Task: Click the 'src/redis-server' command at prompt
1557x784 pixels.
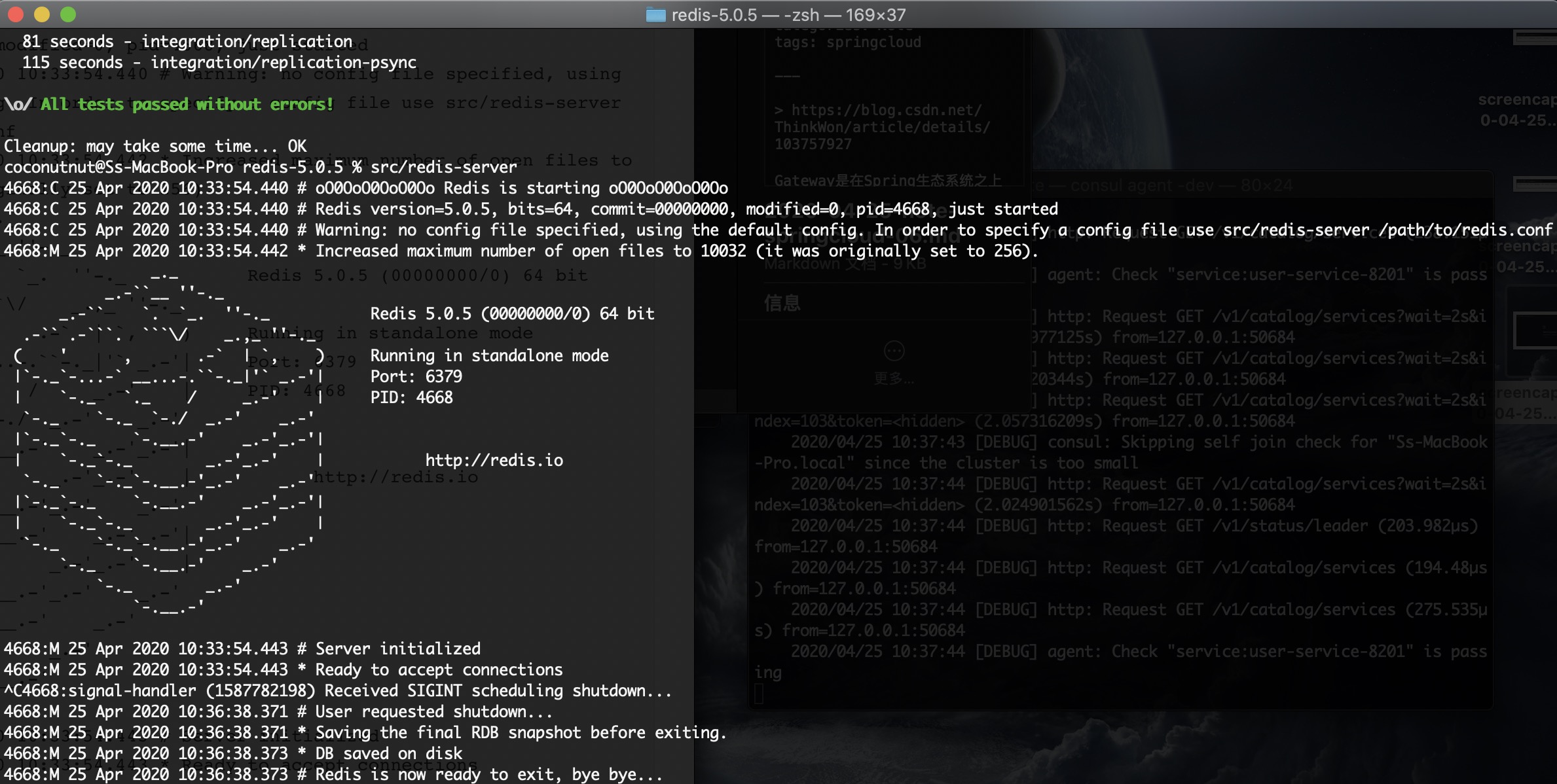Action: (x=443, y=167)
